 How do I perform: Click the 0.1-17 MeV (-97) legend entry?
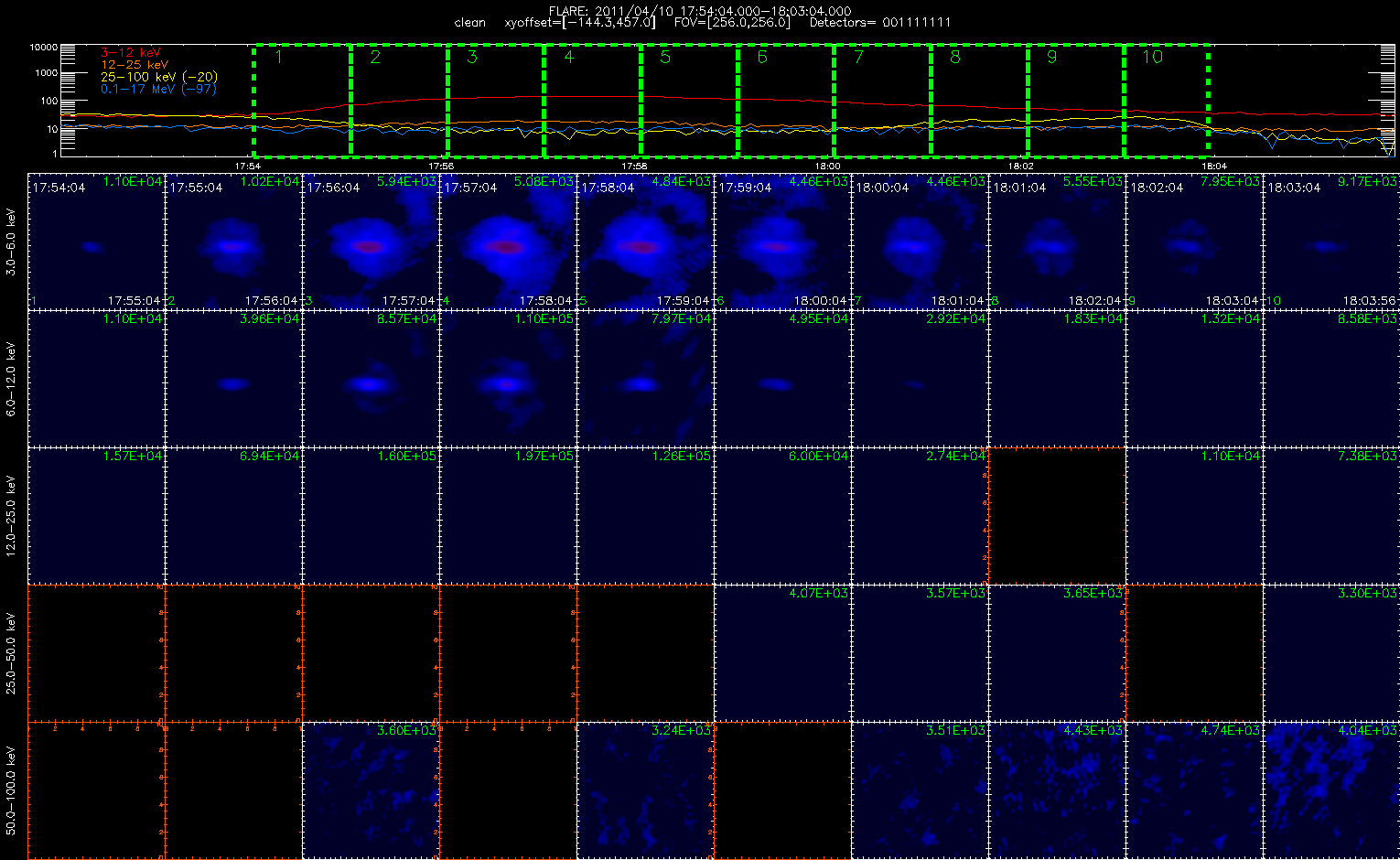click(x=158, y=89)
